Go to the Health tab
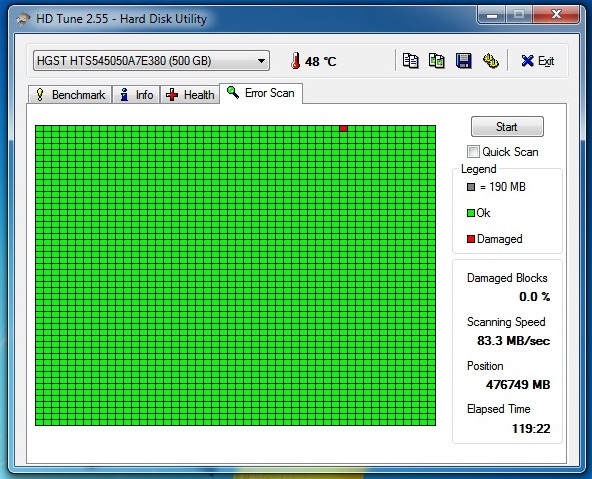The width and height of the screenshot is (592, 479). [190, 95]
